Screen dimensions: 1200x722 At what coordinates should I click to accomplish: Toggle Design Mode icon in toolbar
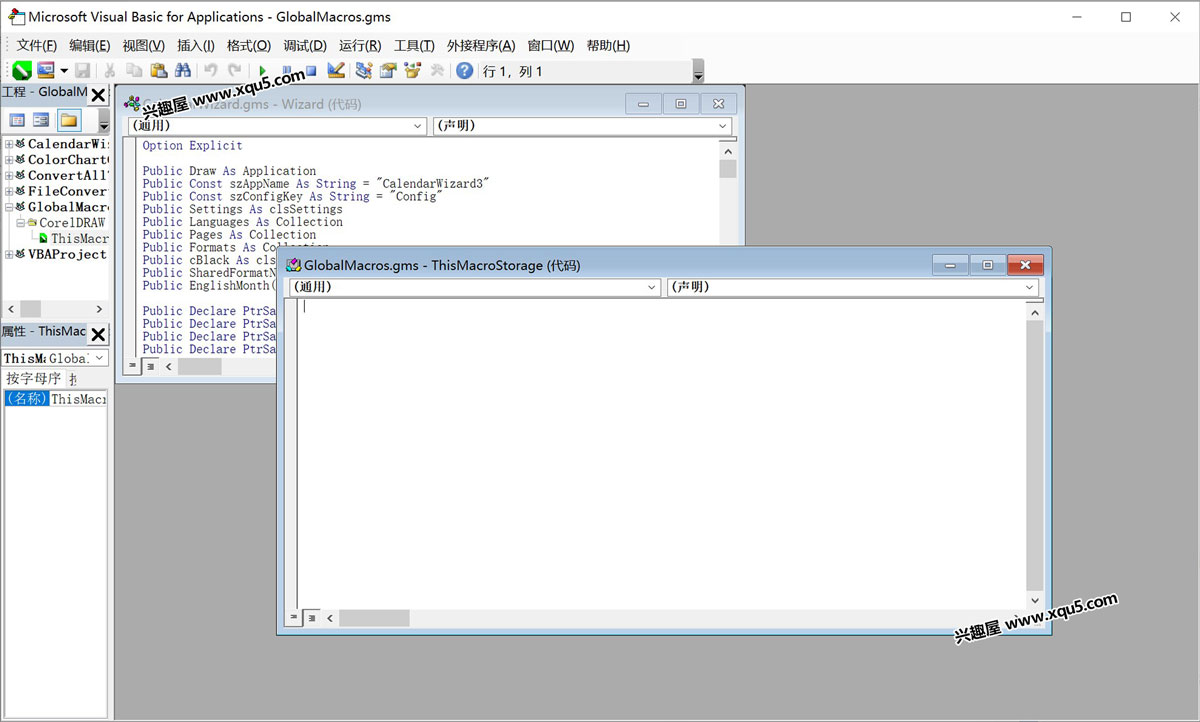[336, 71]
